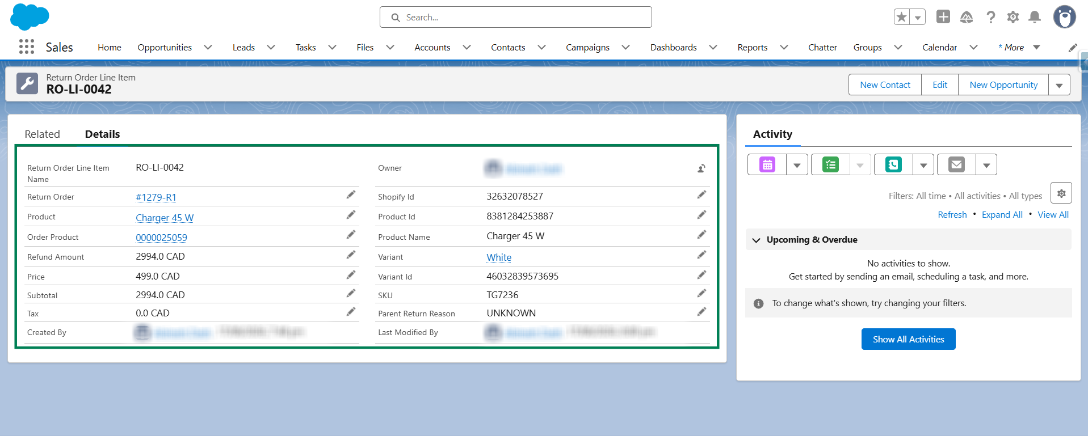1088x436 pixels.
Task: Click the Expand All link
Action: coord(1001,215)
